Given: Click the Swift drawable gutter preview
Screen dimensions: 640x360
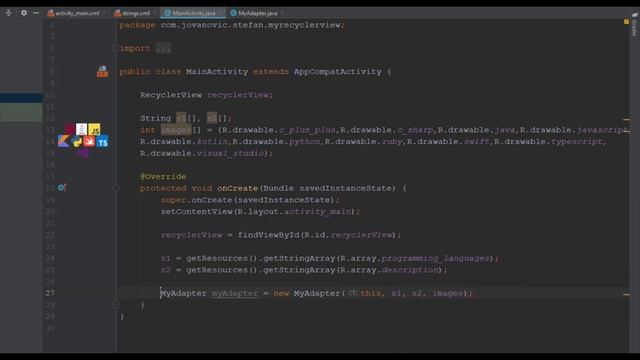Looking at the screenshot, I should (x=89, y=141).
